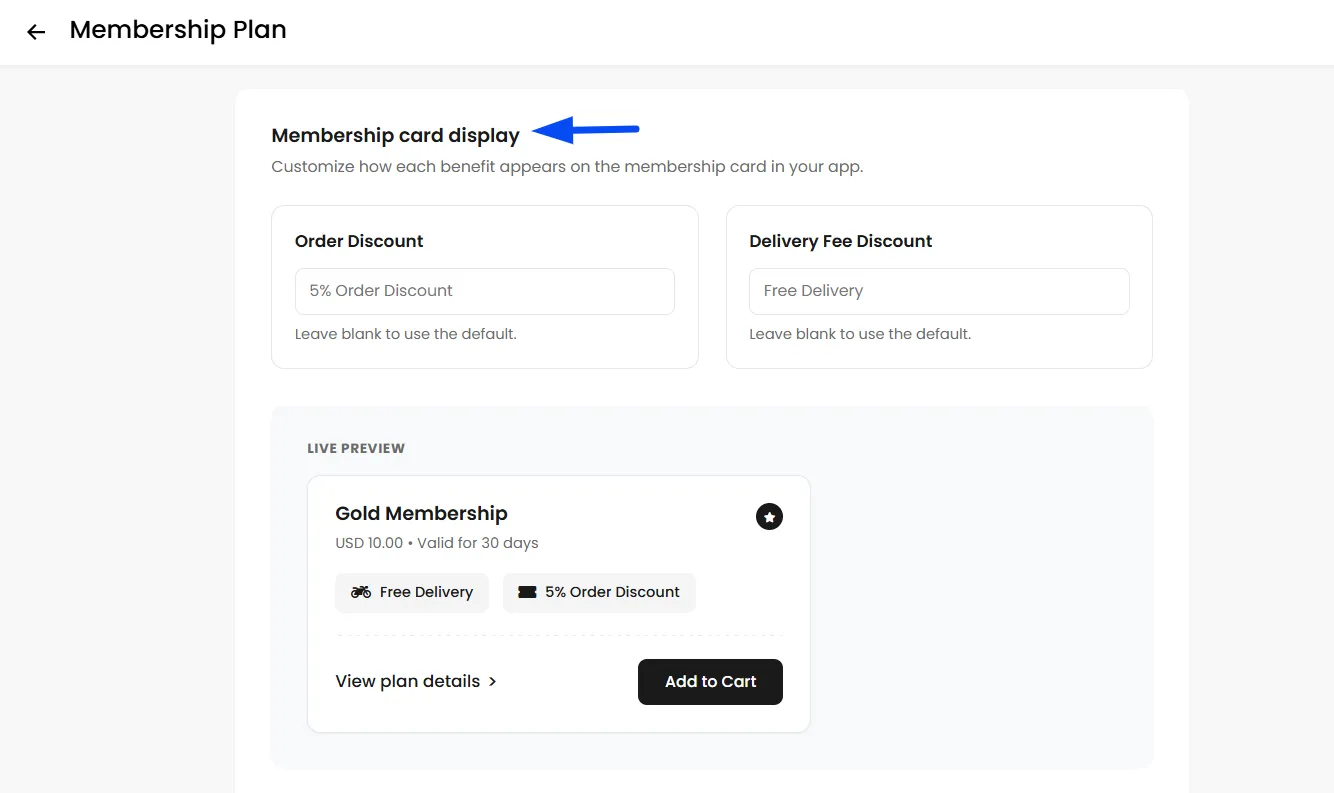Click the blue arrow pointing at the heading
Viewport: 1334px width, 793px height.
click(586, 130)
